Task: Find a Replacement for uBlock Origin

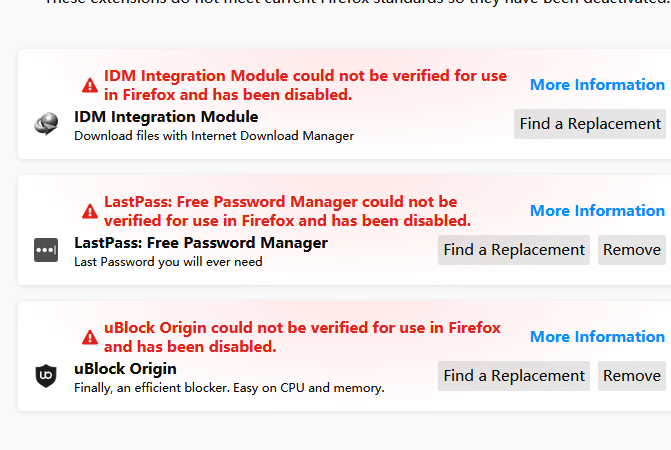Action: tap(514, 376)
